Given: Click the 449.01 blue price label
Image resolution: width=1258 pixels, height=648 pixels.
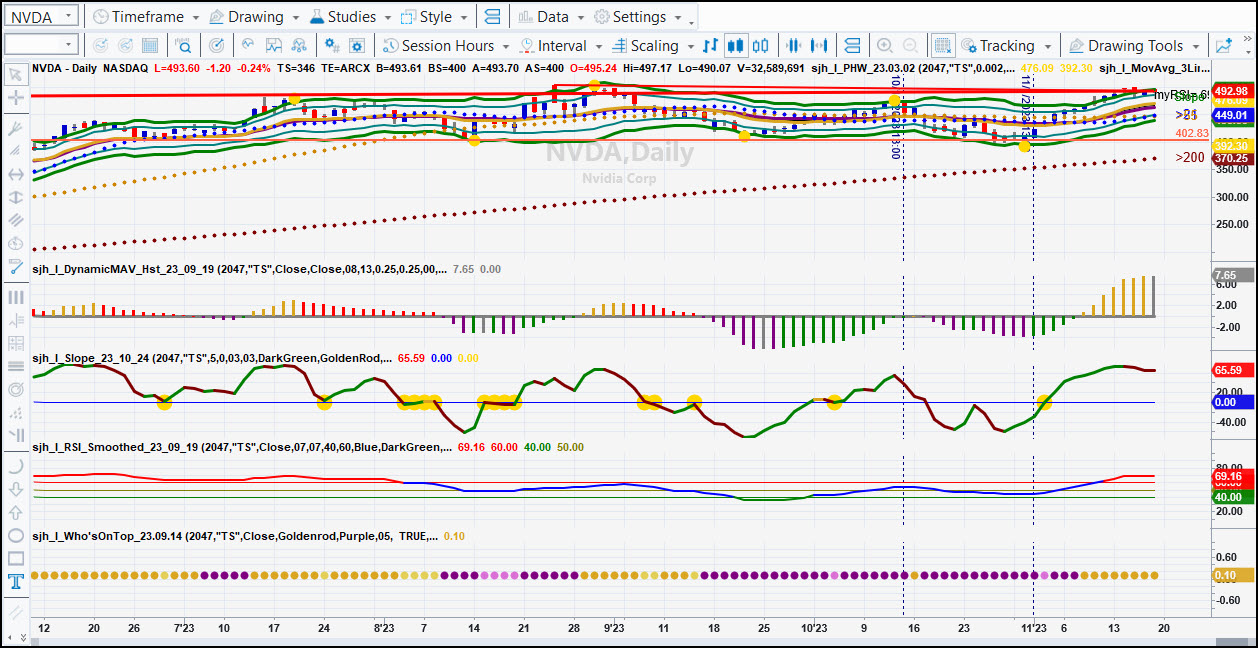Looking at the screenshot, I should (1231, 116).
